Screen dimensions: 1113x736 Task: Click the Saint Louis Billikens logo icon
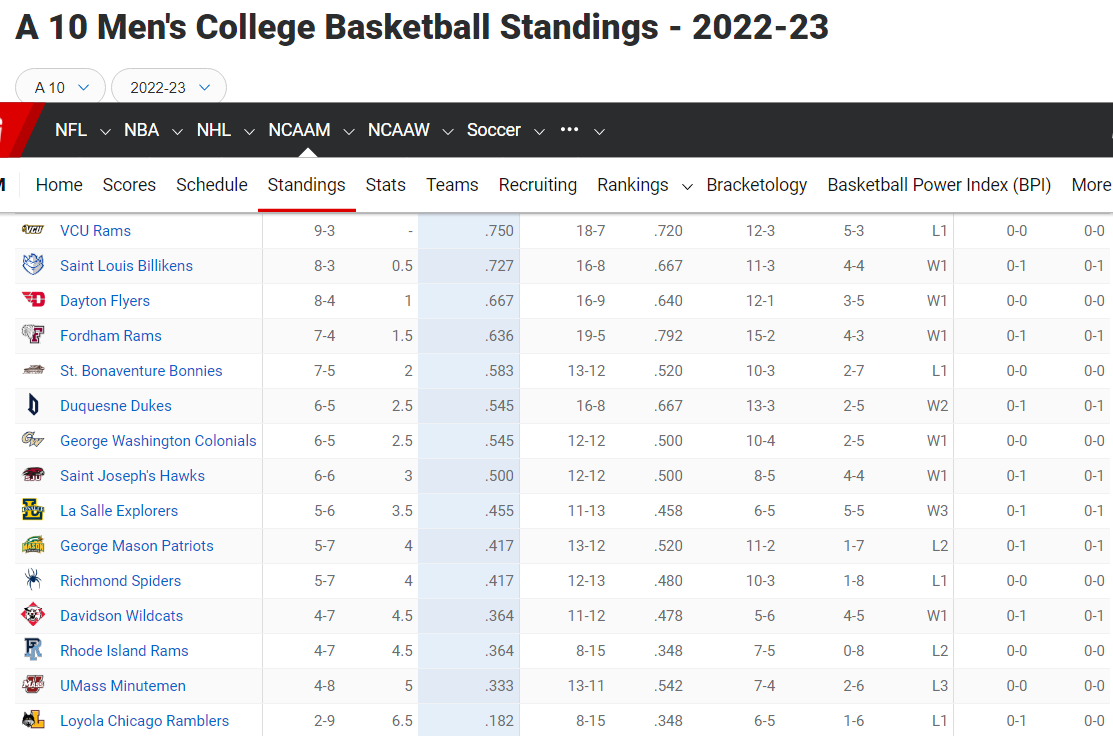click(x=33, y=266)
